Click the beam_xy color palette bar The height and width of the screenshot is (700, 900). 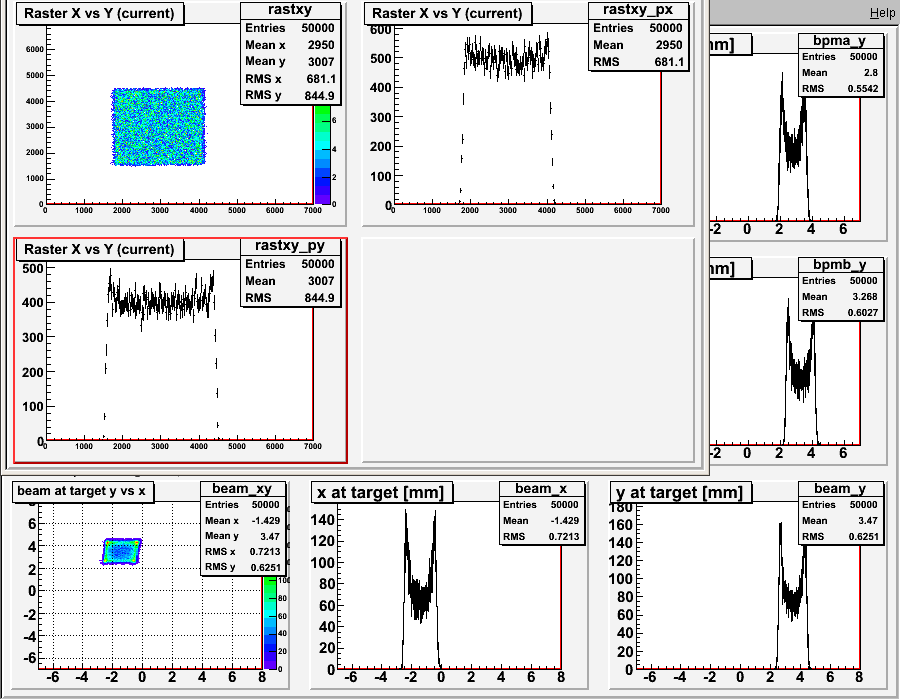pyautogui.click(x=270, y=623)
